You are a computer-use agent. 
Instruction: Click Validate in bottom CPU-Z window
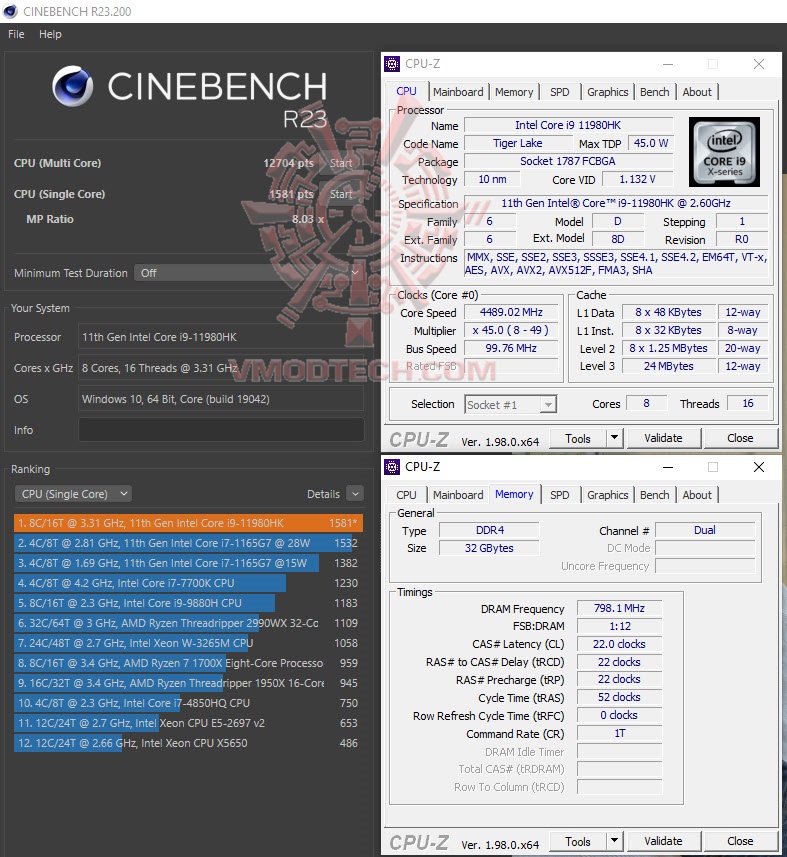click(x=663, y=842)
